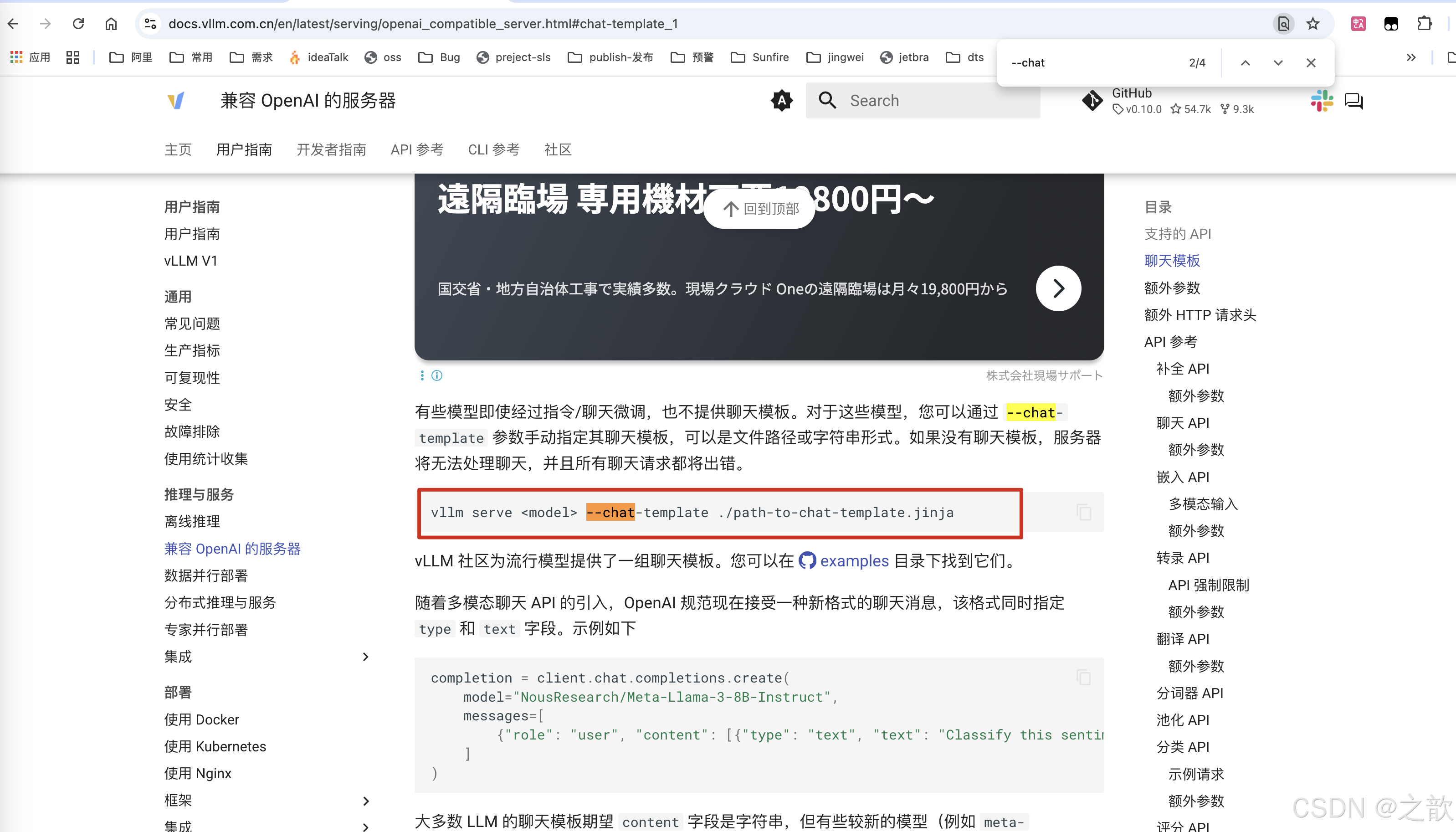Open the black face extension icon
Viewport: 1456px width, 832px height.
[x=1391, y=23]
